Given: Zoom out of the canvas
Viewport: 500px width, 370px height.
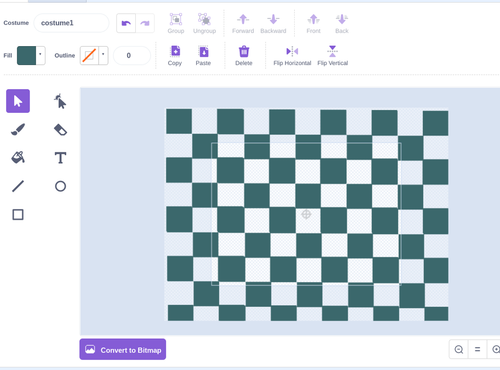Looking at the screenshot, I should 459,349.
